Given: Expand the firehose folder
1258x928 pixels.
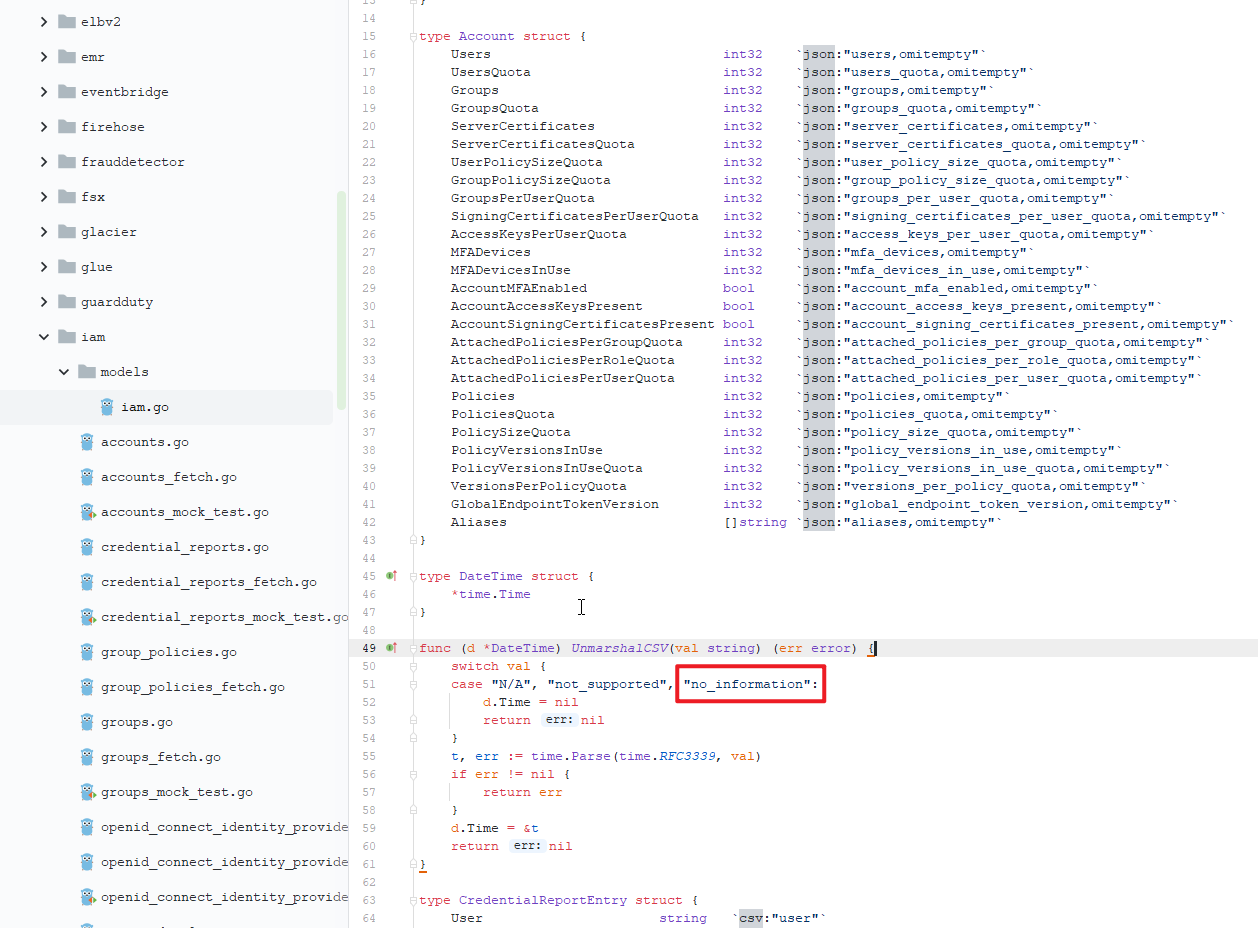Looking at the screenshot, I should coord(44,127).
